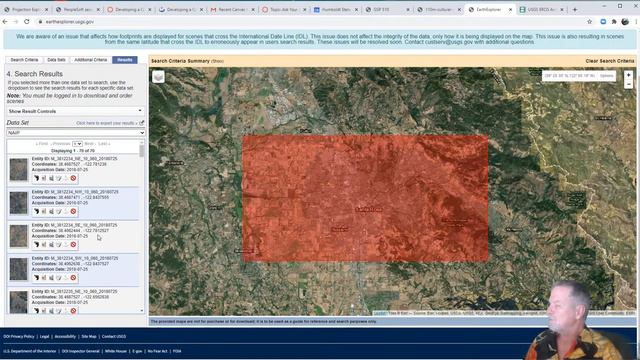This screenshot has height=360, width=640.
Task: Show browse overlay for scene M_3812234_SE
Action: click(44, 244)
